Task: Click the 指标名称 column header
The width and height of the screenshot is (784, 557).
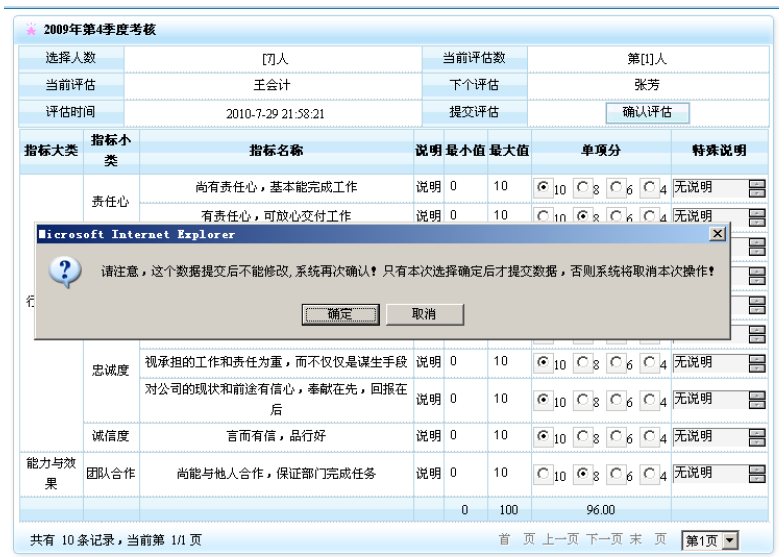Action: (x=276, y=150)
